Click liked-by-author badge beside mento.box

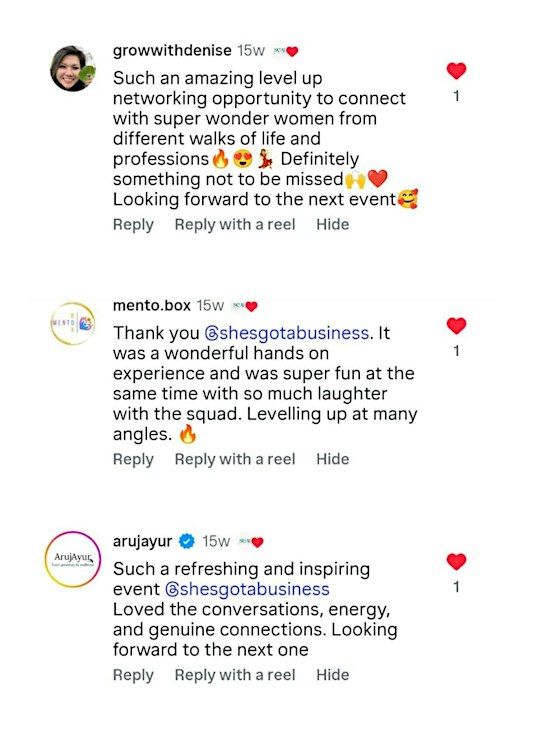245,306
